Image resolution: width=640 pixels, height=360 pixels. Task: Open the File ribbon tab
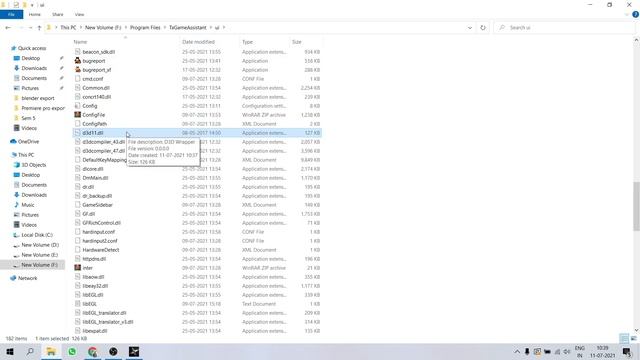(x=11, y=14)
